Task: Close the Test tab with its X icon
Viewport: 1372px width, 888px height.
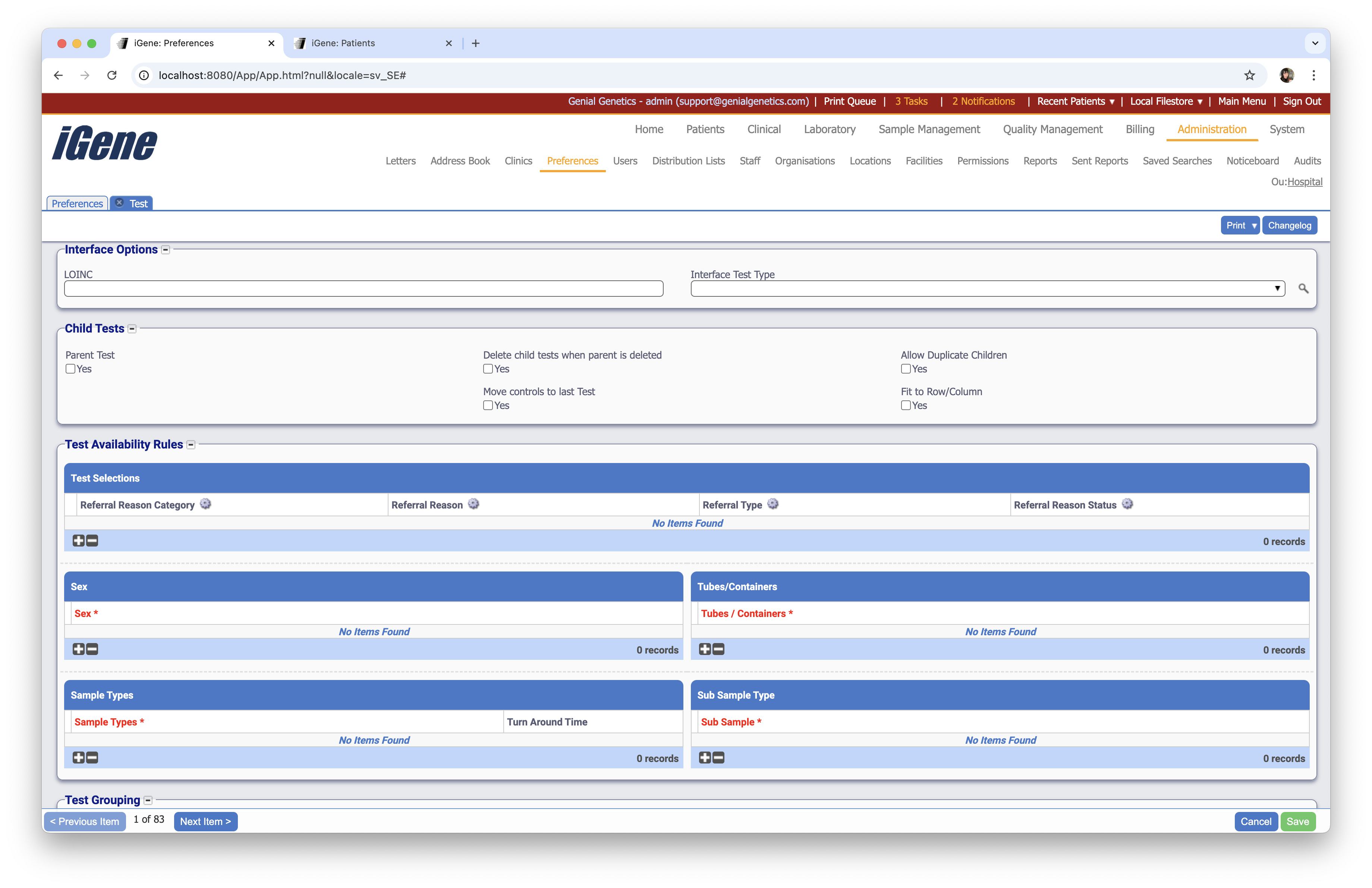Action: 119,203
